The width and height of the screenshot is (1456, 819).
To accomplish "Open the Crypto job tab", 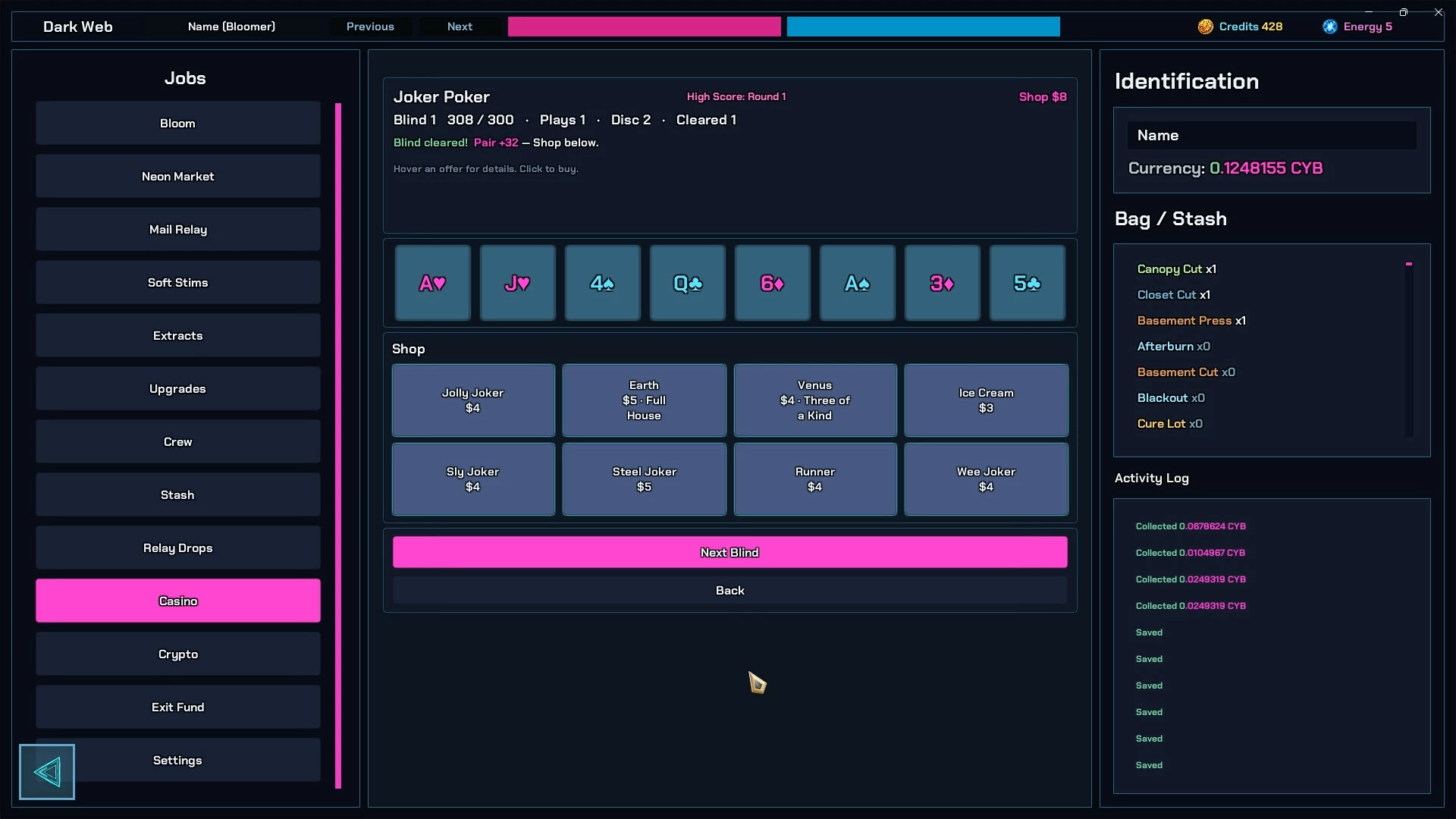I will point(178,654).
